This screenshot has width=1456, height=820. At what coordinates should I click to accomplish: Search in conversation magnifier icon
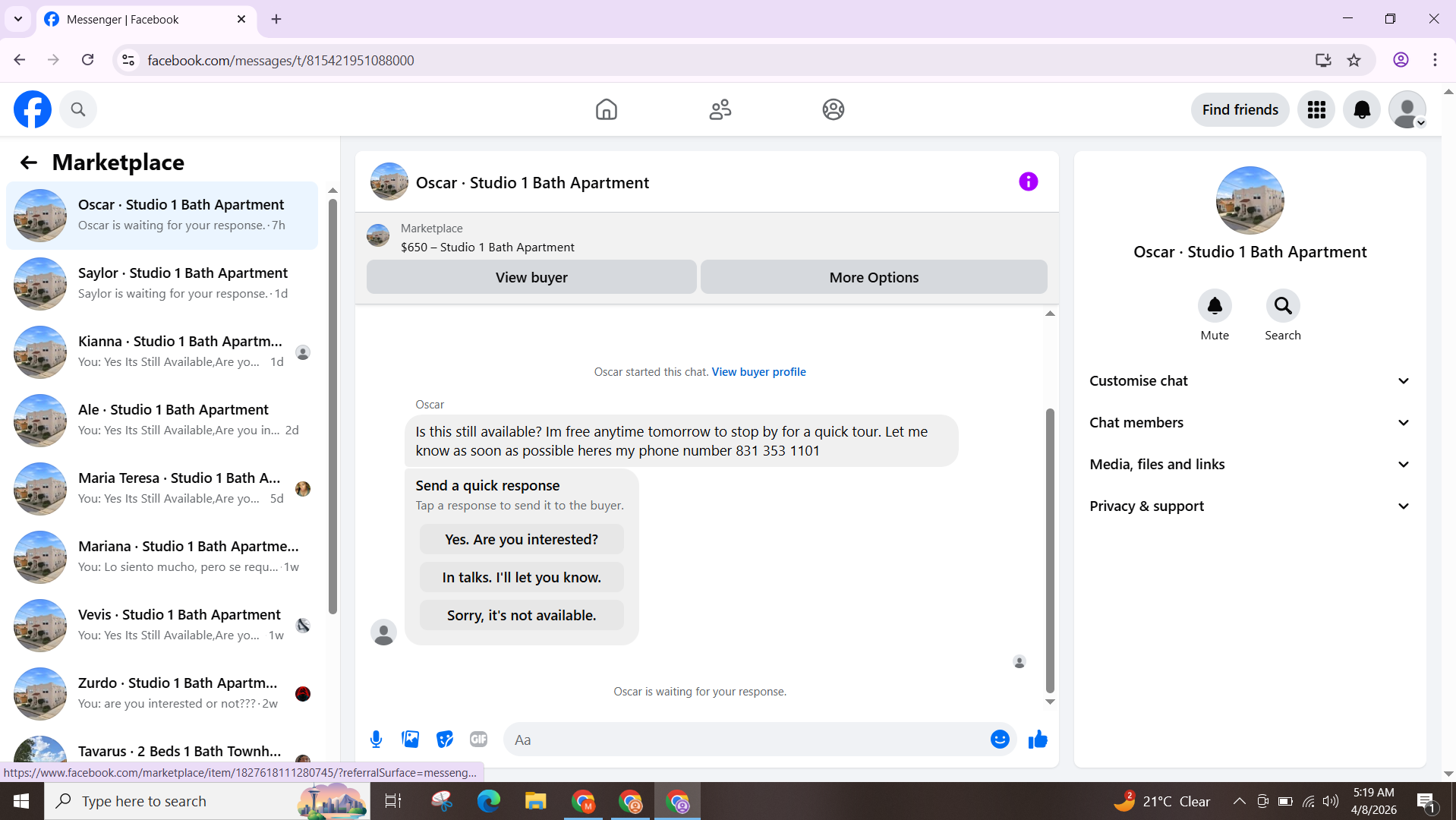coord(1283,305)
